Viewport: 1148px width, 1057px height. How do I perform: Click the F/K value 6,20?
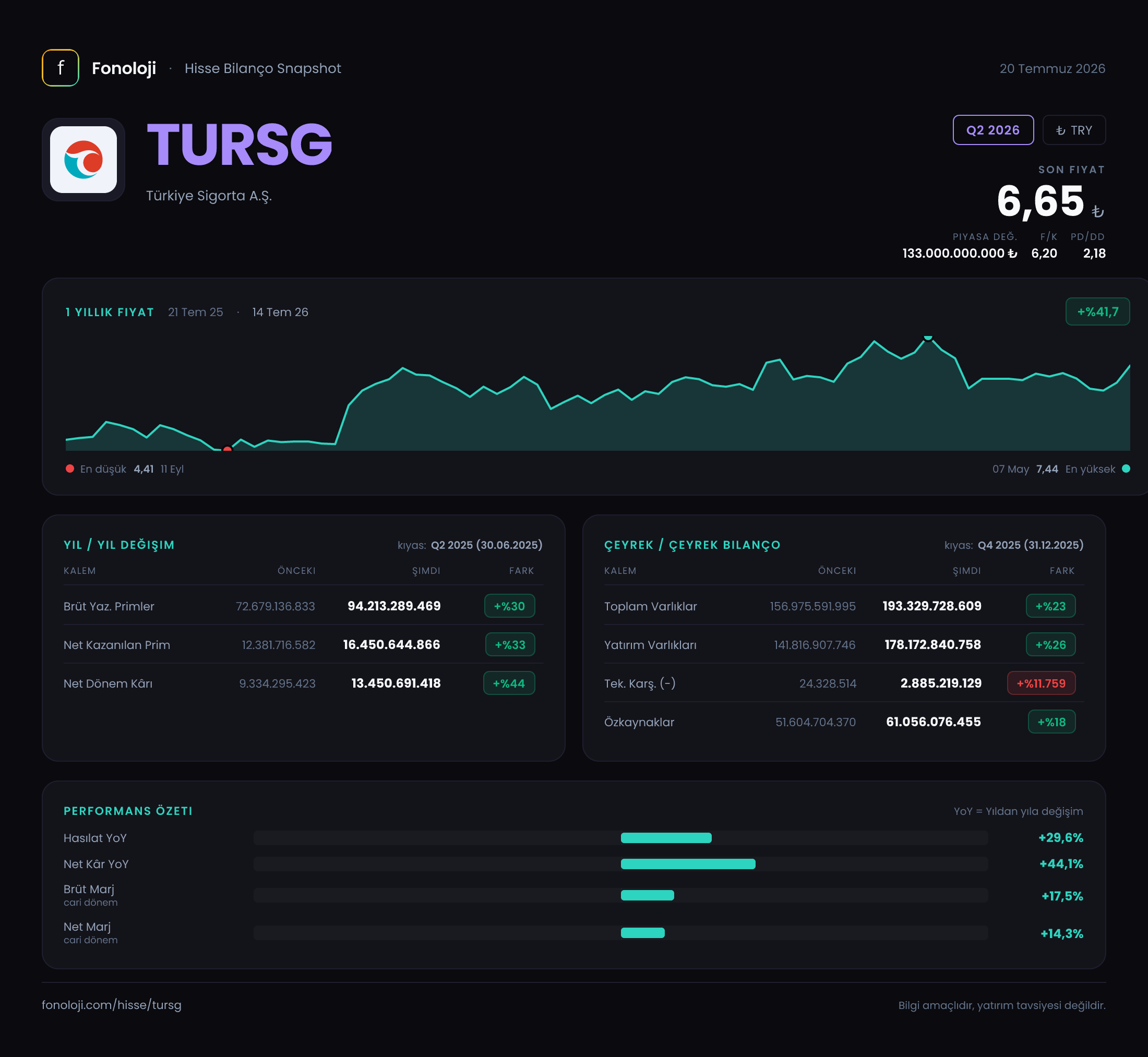point(1044,254)
